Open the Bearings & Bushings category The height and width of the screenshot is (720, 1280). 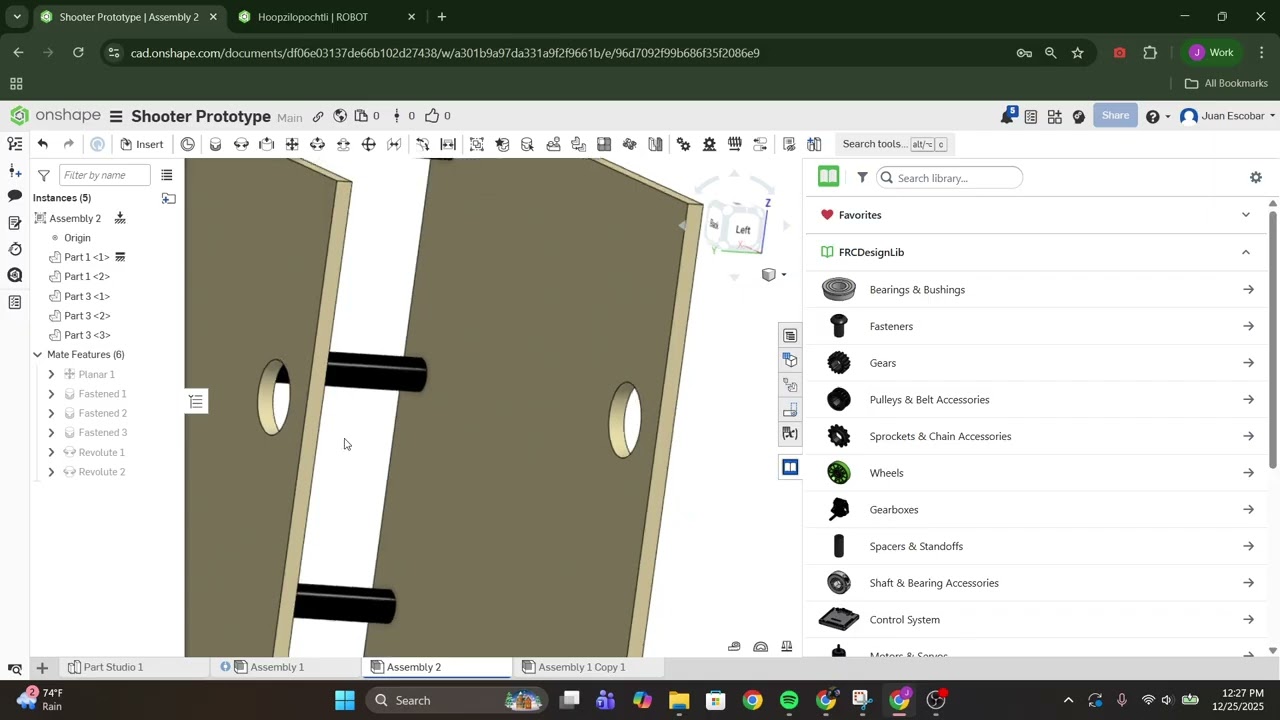coord(1036,290)
